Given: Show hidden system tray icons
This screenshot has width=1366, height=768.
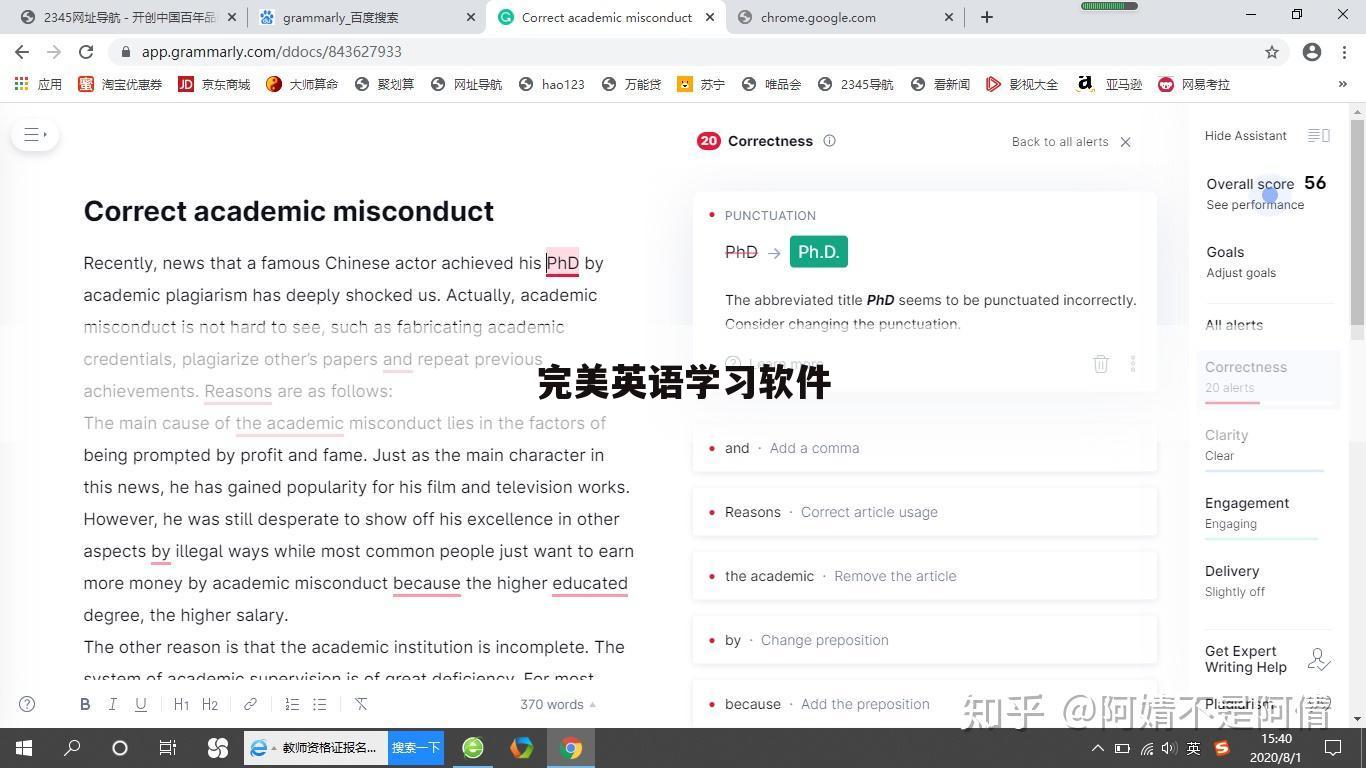Looking at the screenshot, I should pos(1097,747).
